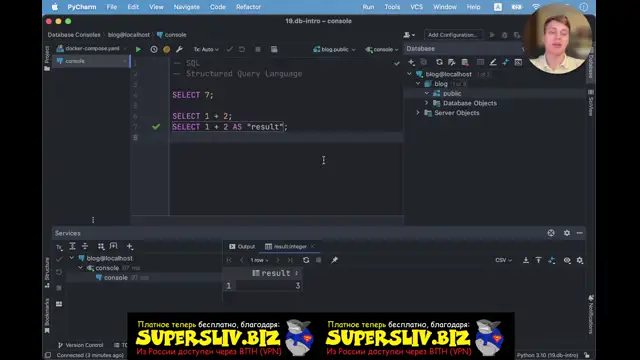Roll back the transaction in console toolbar
Screen dimensions: 640x360
pos(242,49)
